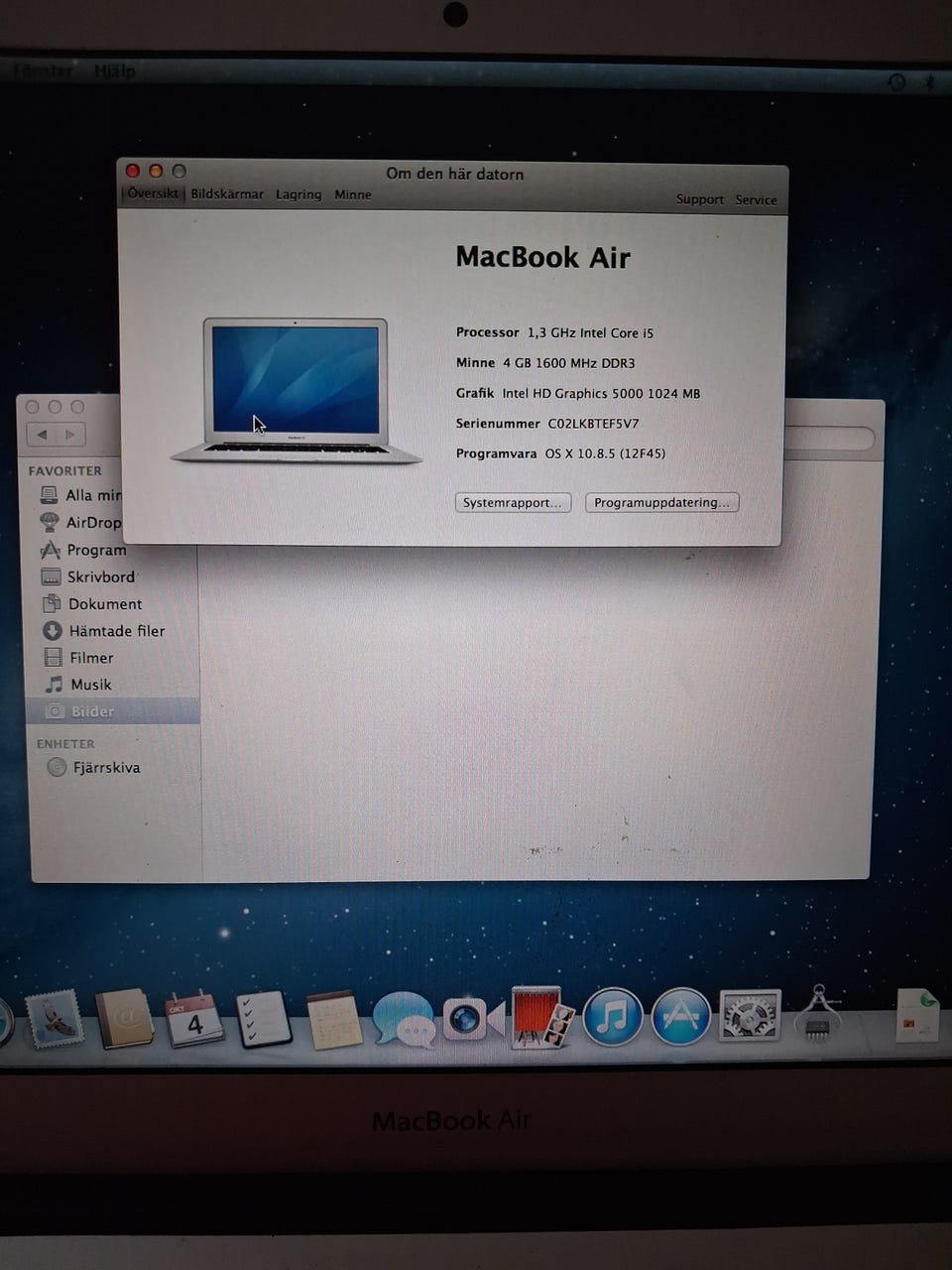Viewport: 952px width, 1270px height.
Task: Open the Minne tab
Action: [353, 194]
